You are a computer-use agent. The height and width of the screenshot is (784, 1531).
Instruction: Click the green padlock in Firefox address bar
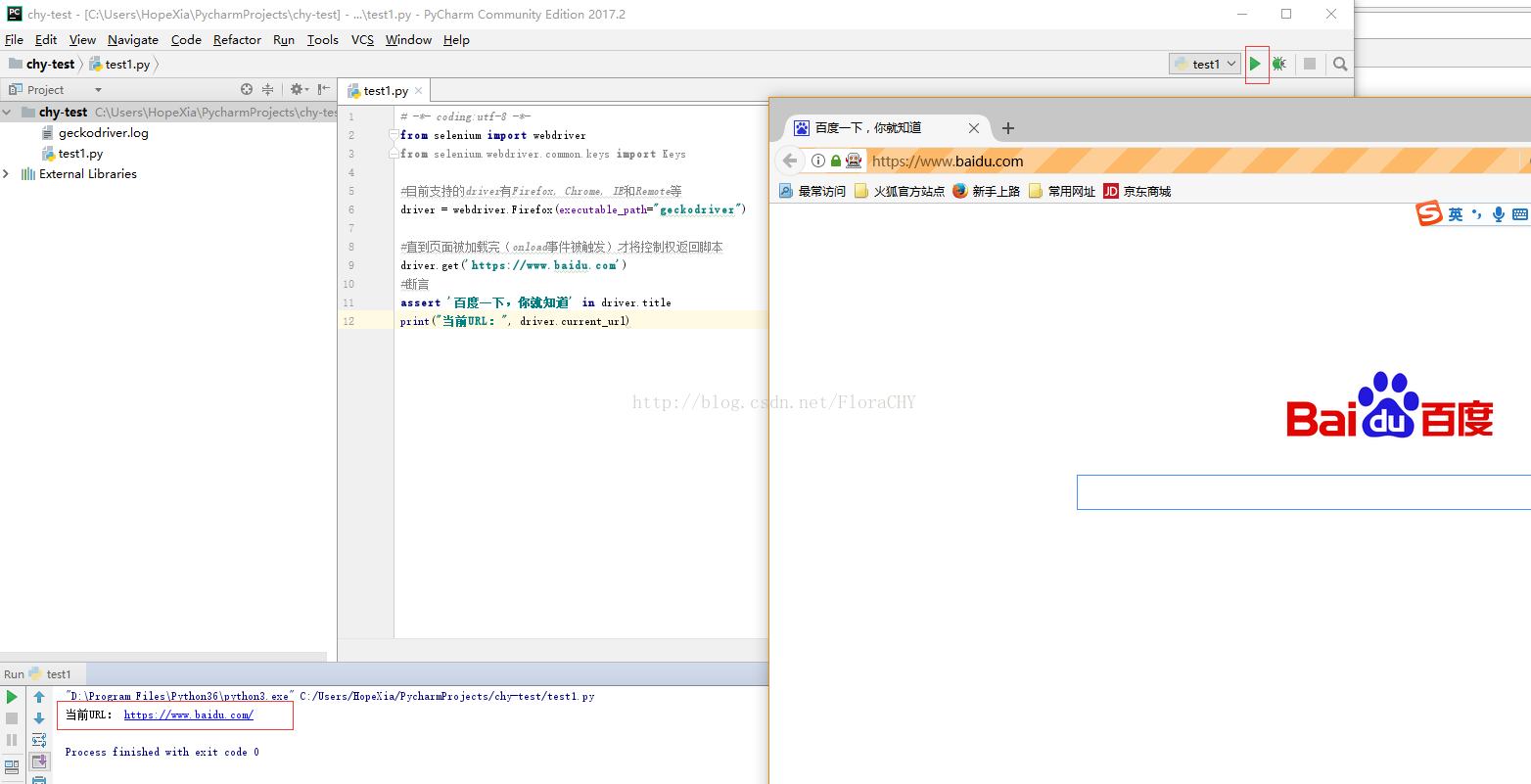point(836,161)
